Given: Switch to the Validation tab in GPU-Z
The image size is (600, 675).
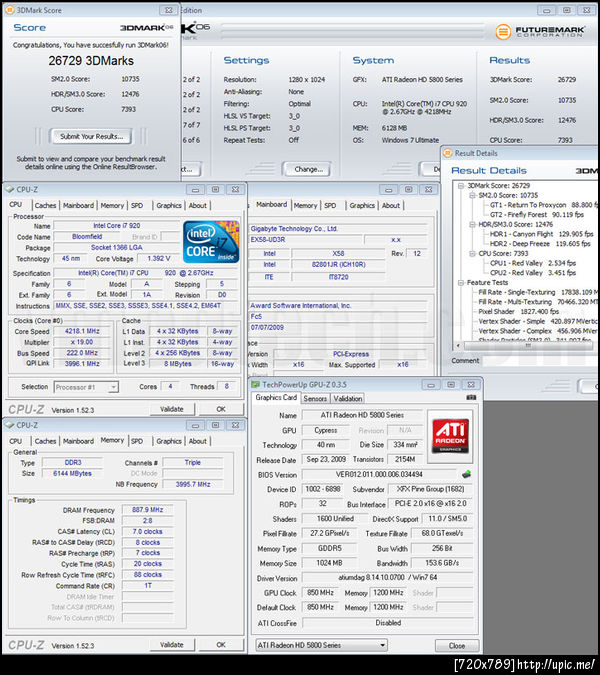Looking at the screenshot, I should click(x=348, y=399).
